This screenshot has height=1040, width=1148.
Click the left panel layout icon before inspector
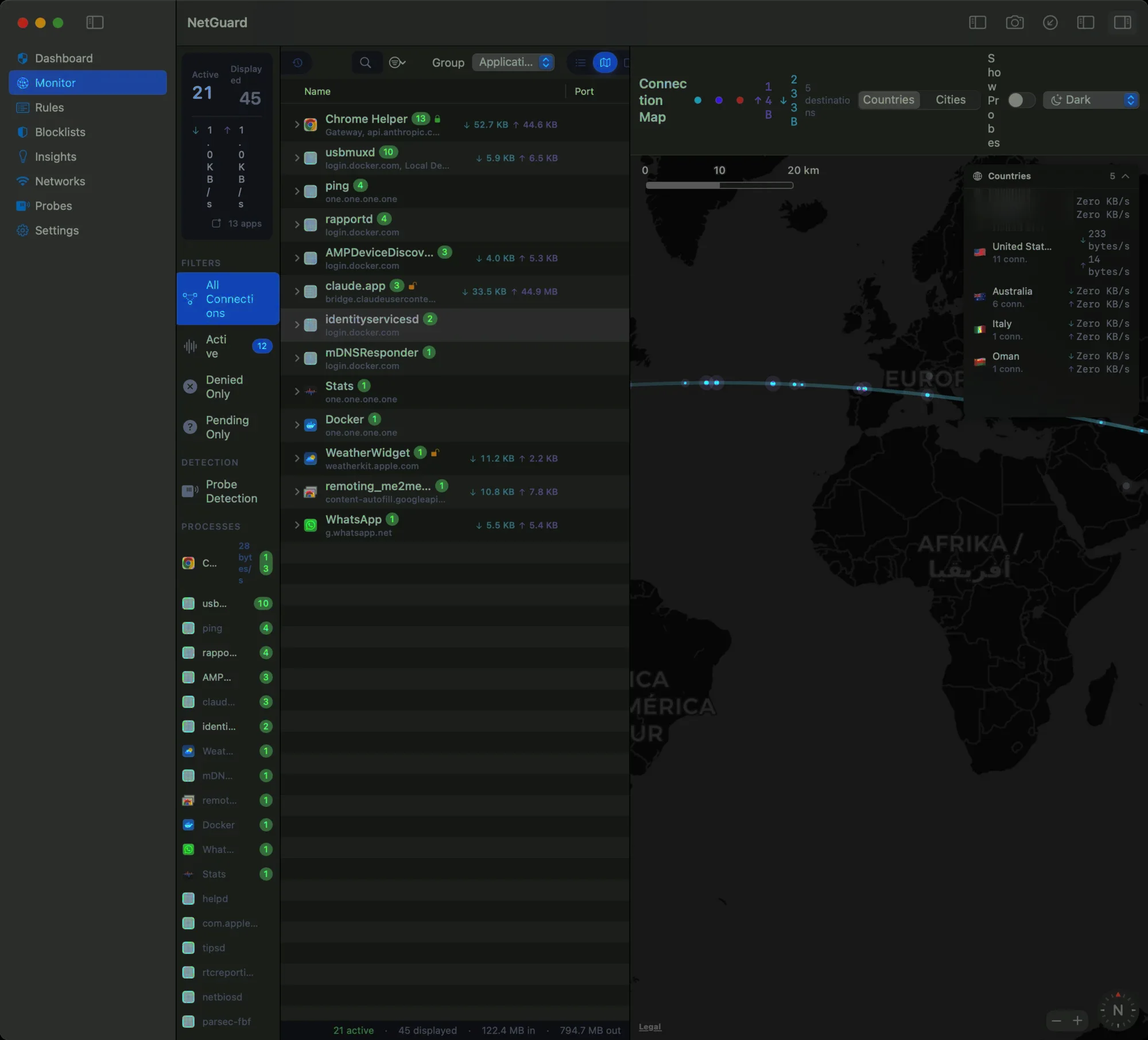[1085, 22]
